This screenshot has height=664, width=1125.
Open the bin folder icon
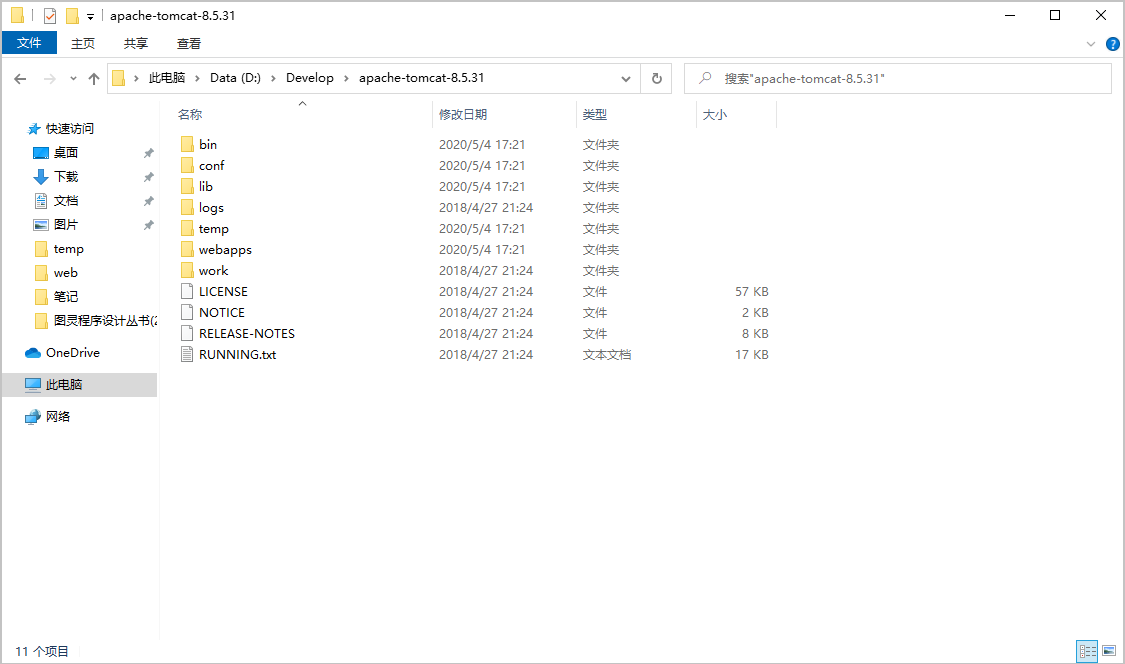click(187, 144)
